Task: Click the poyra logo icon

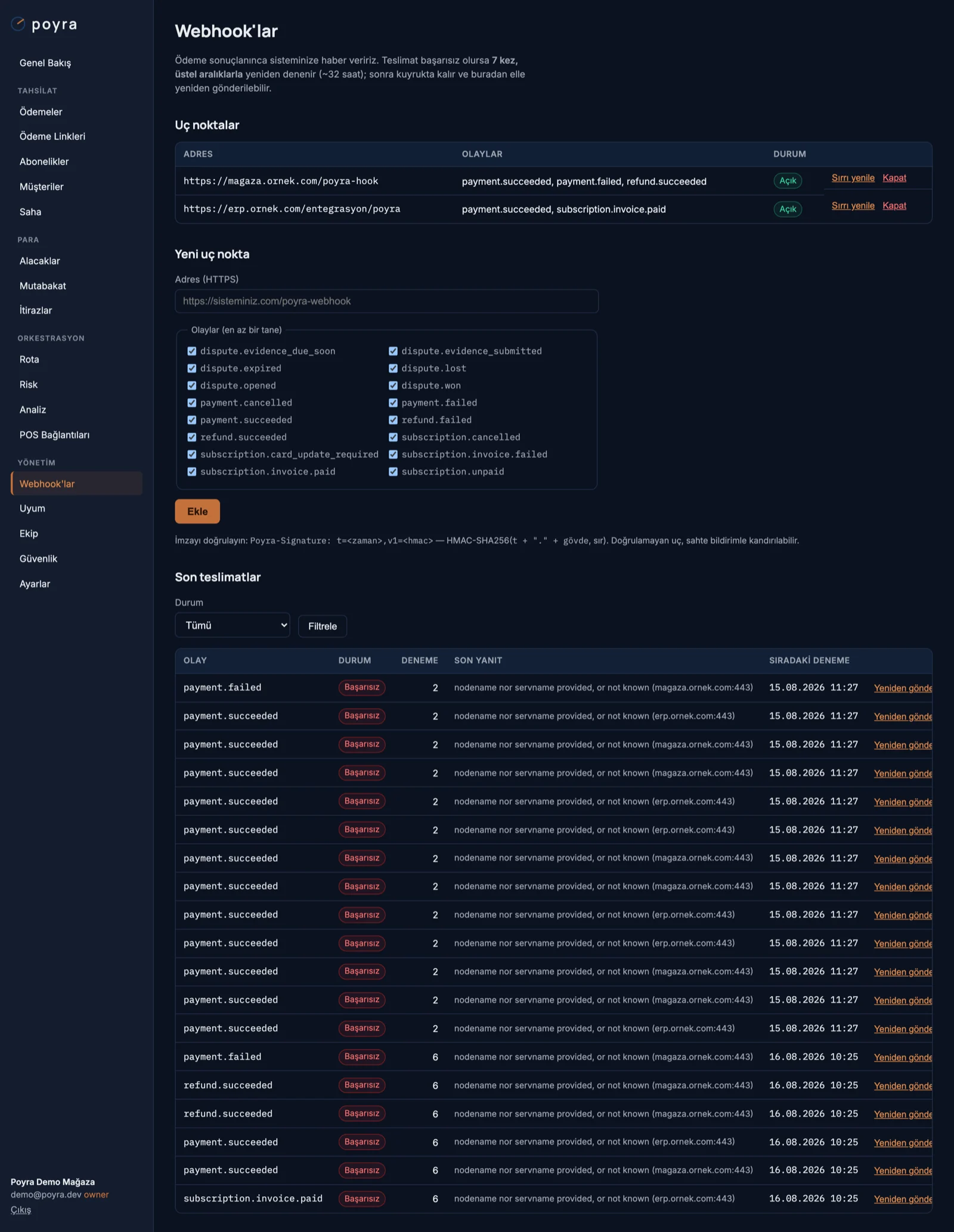Action: (x=18, y=24)
